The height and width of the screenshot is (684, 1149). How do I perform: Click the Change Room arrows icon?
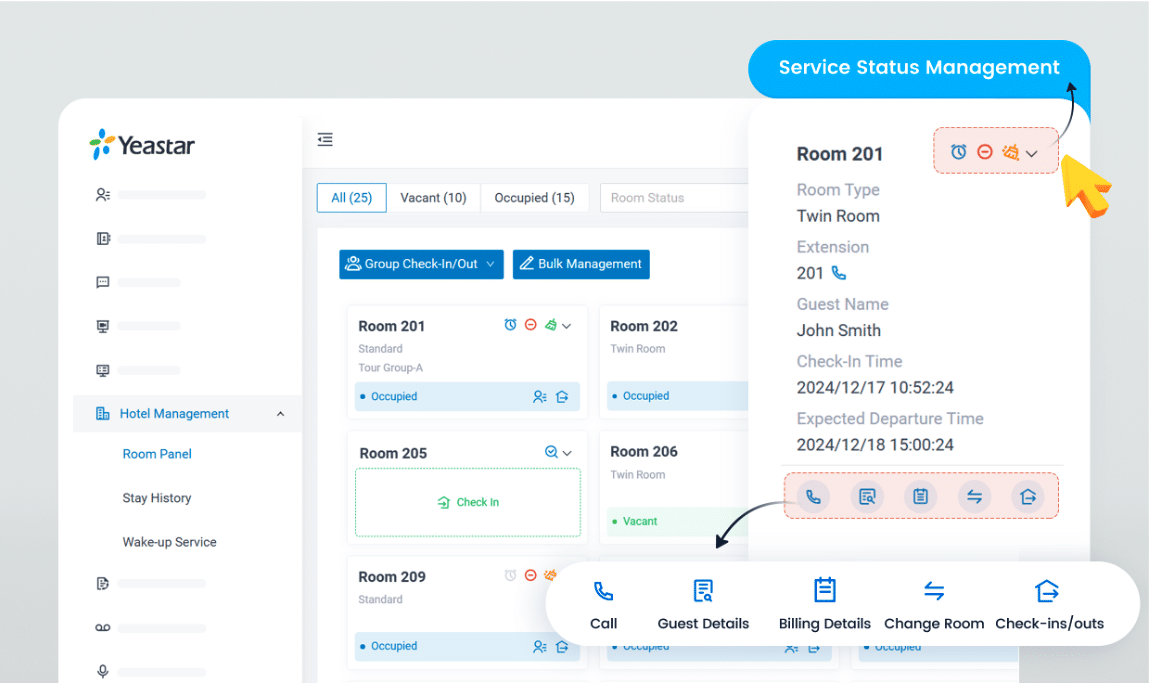point(934,592)
